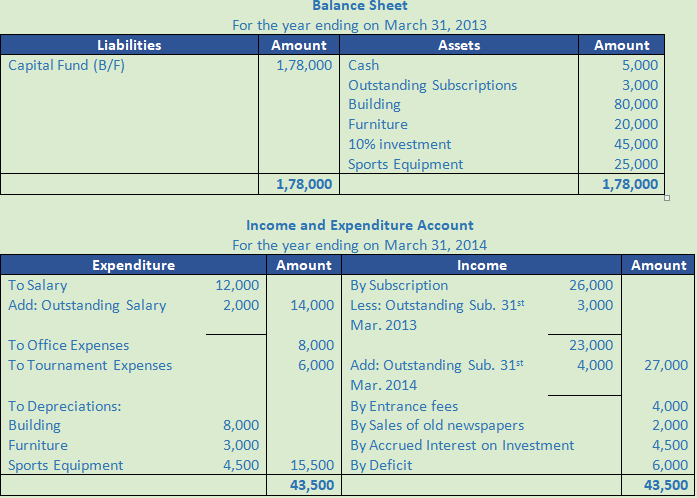
Task: Select the 'Liabilities' column header
Action: [x=129, y=45]
